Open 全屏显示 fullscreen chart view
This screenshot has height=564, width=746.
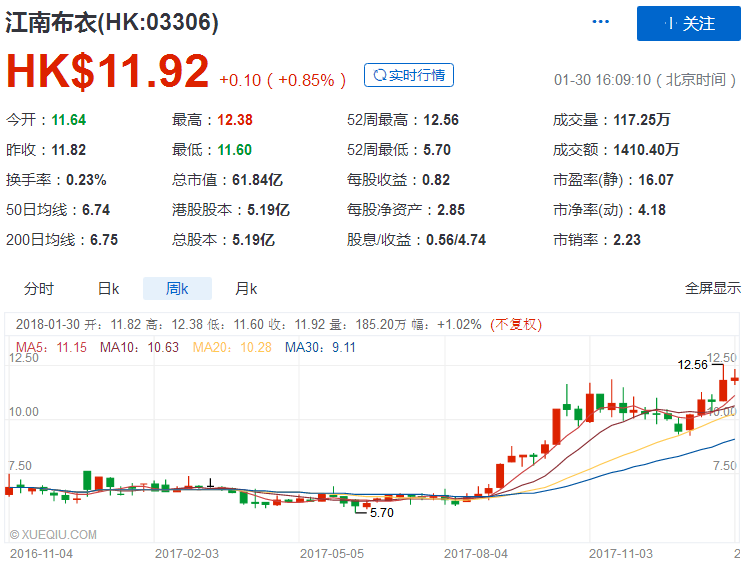pyautogui.click(x=713, y=288)
